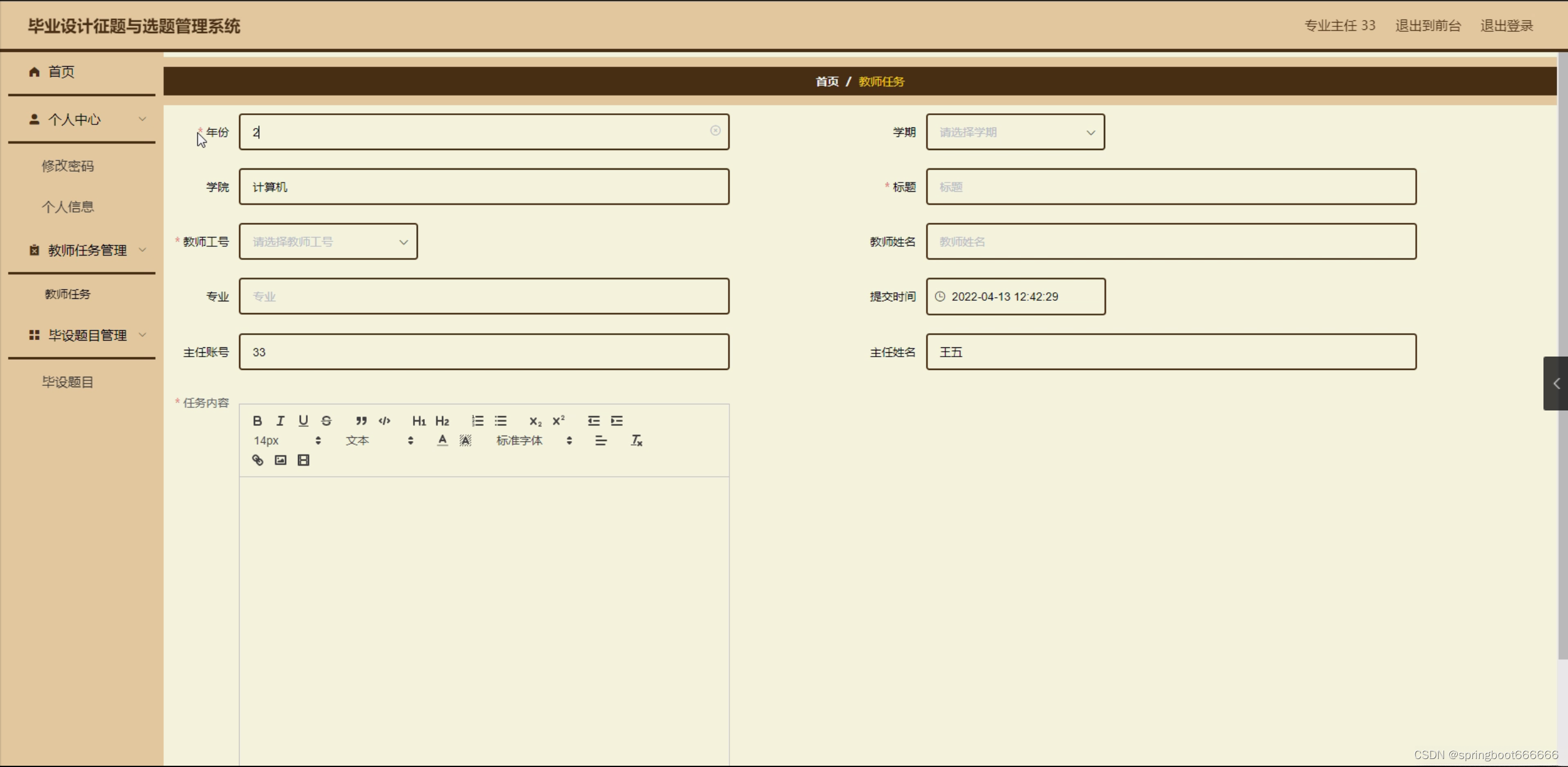Screen dimensions: 1568x767
Task: Insert a blockquote in the editor
Action: click(x=361, y=421)
